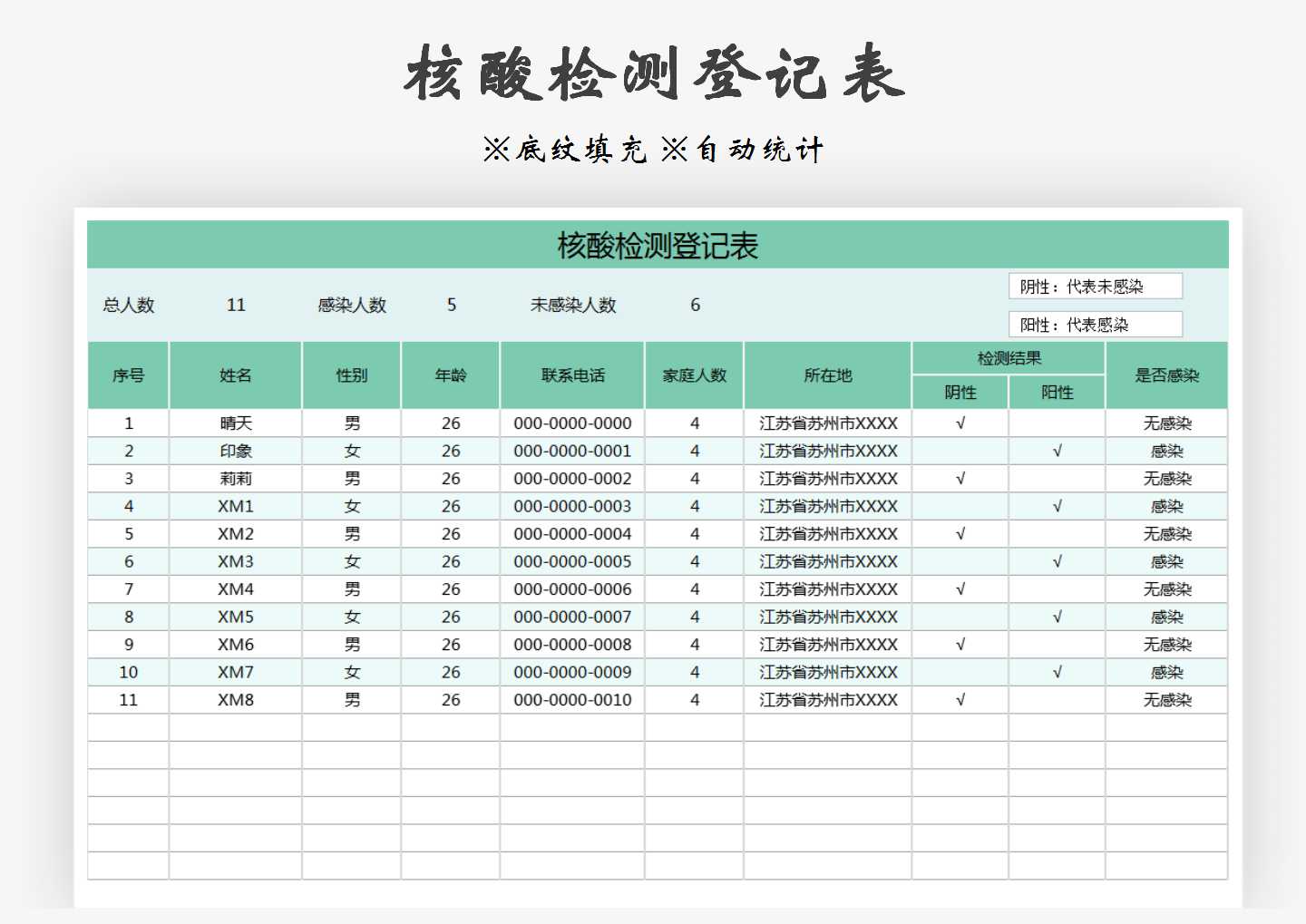
Task: Toggle the 阴性 checkmark for XM2
Action: [x=959, y=533]
